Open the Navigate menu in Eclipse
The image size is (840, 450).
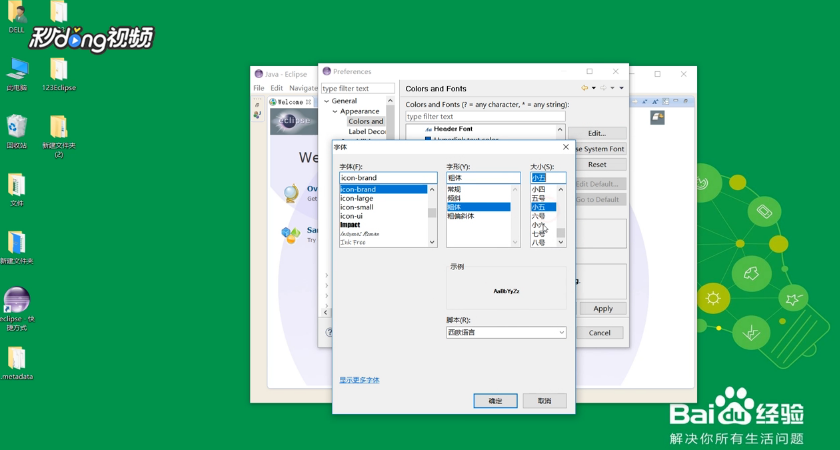click(x=303, y=88)
